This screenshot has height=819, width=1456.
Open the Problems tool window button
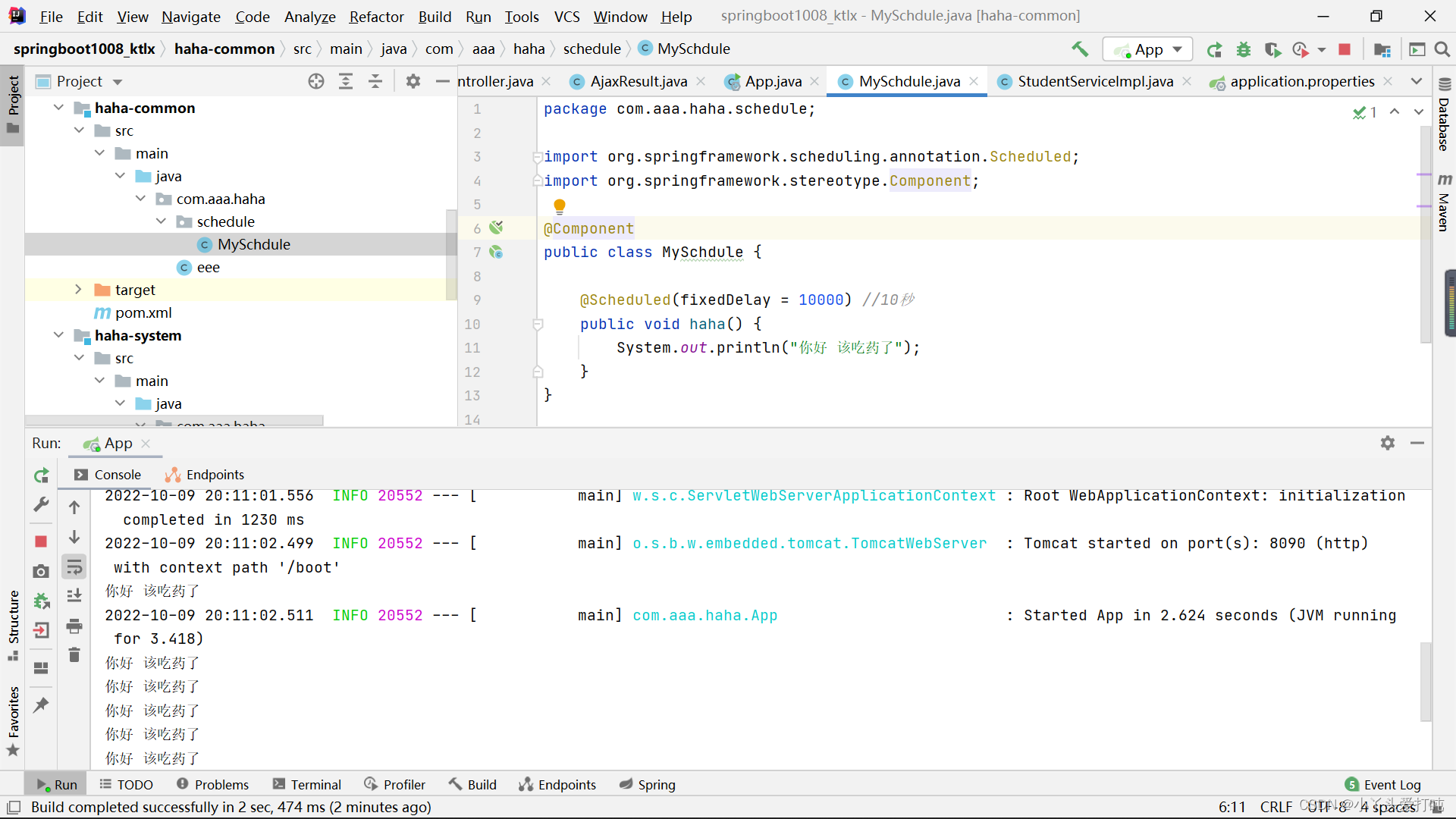click(x=212, y=784)
